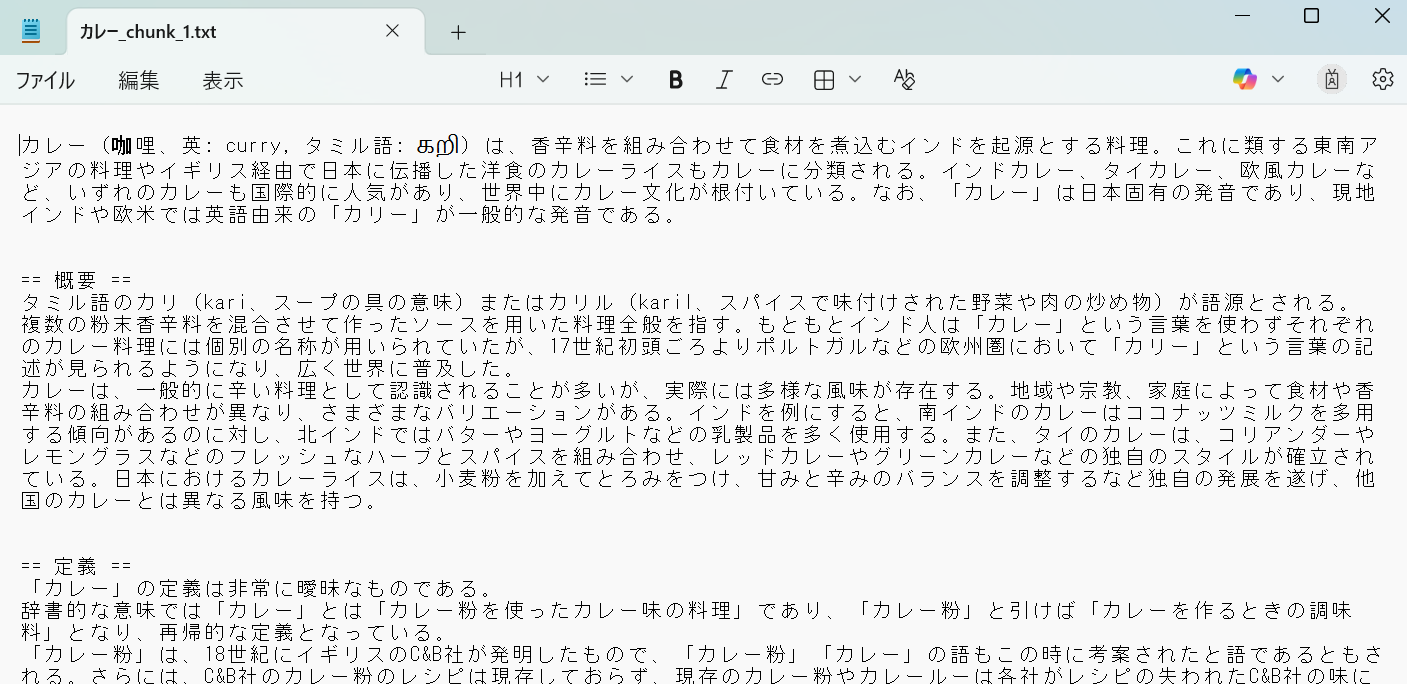
Task: Expand the H1 heading style dropdown
Action: click(524, 80)
